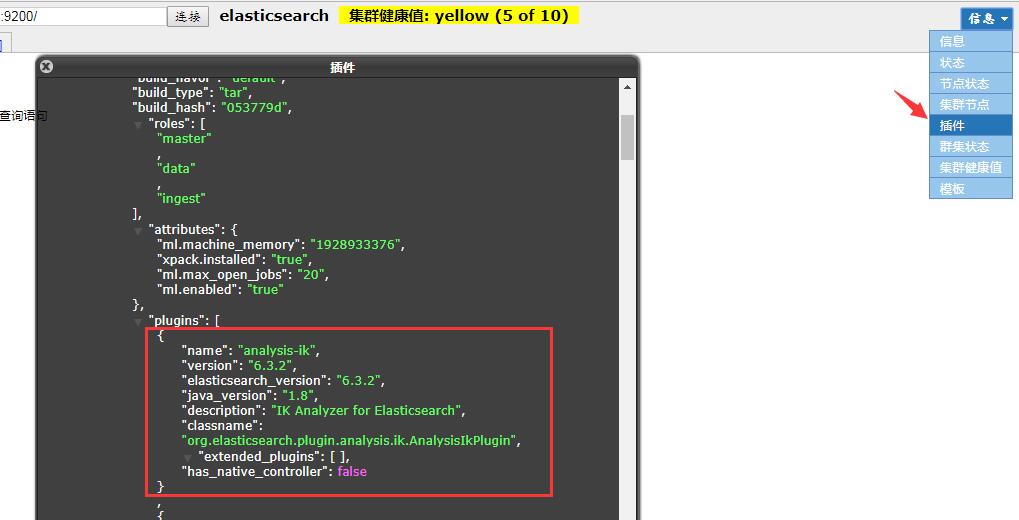Click the "053779d" build hash value
Viewport: 1019px width, 520px height.
254,107
